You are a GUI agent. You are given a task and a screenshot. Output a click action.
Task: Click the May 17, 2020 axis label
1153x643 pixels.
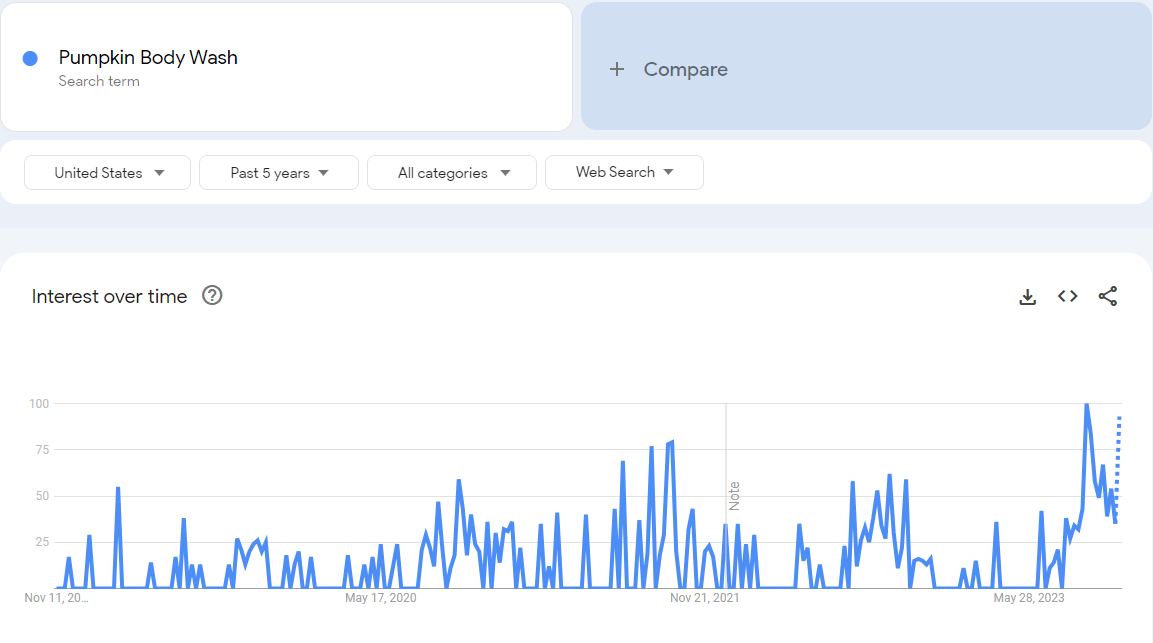click(380, 598)
